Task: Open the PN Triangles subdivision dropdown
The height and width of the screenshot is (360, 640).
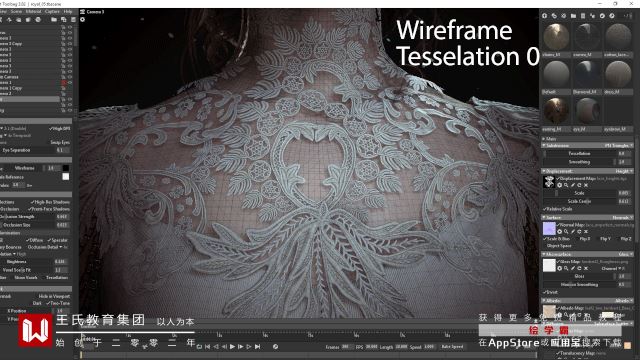Action: [x=619, y=145]
